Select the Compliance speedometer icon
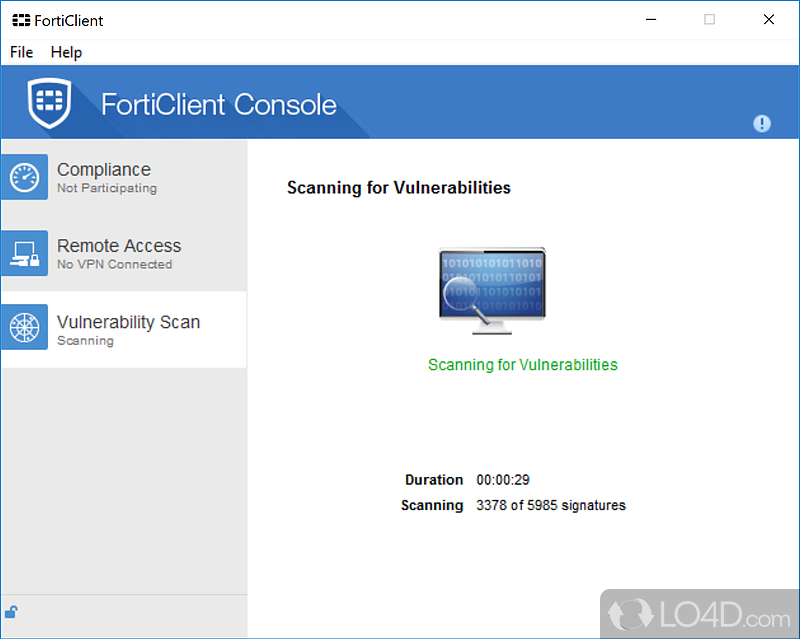The width and height of the screenshot is (800, 639). (25, 177)
